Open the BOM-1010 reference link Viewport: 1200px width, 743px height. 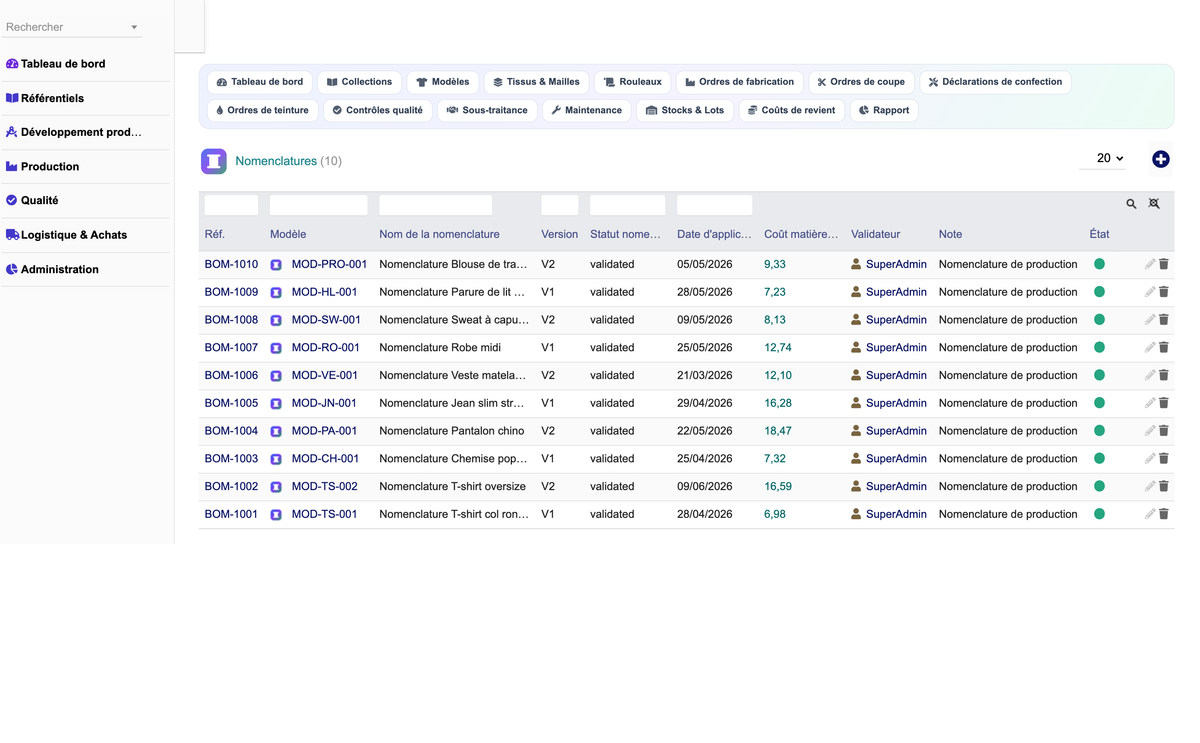tap(231, 264)
